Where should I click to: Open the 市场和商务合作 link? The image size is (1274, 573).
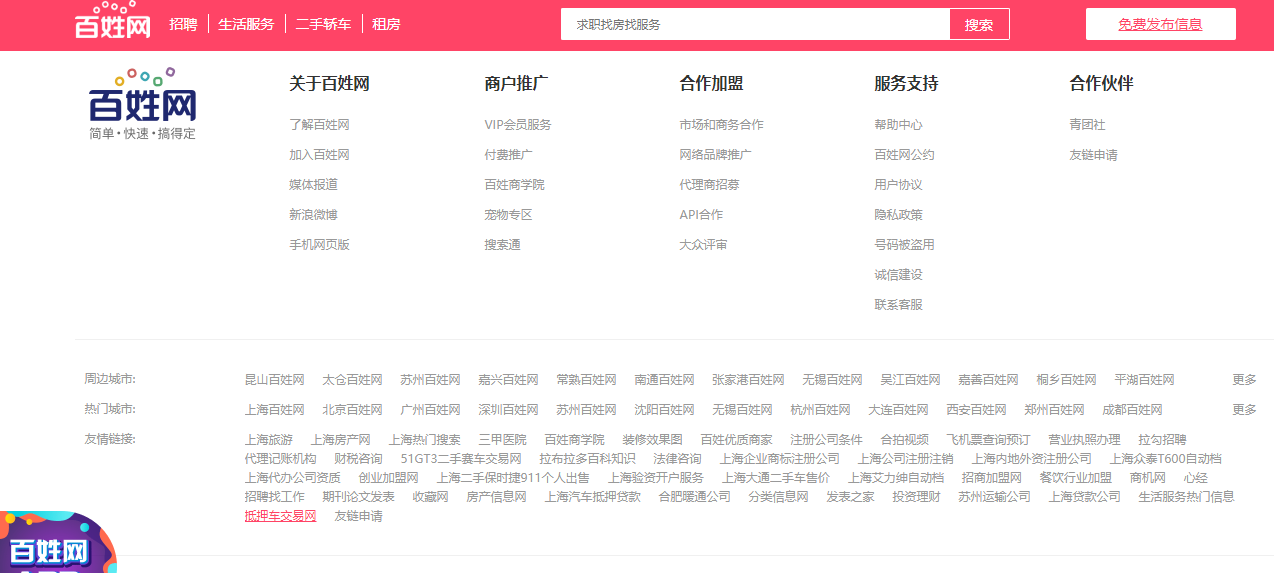click(x=721, y=125)
